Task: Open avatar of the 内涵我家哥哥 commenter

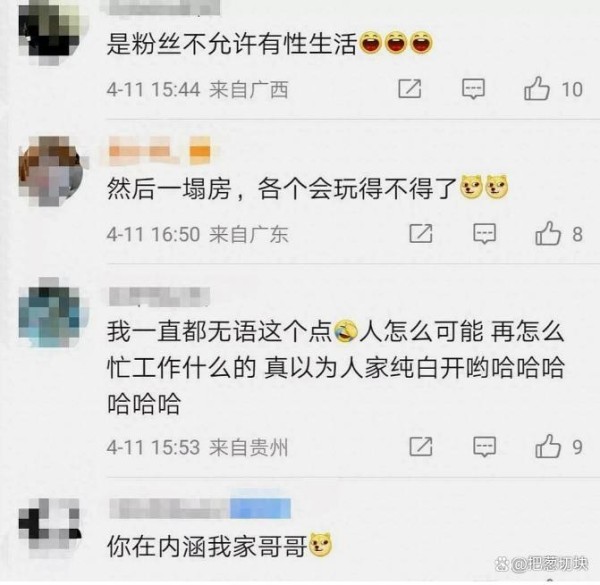Action: [50, 523]
